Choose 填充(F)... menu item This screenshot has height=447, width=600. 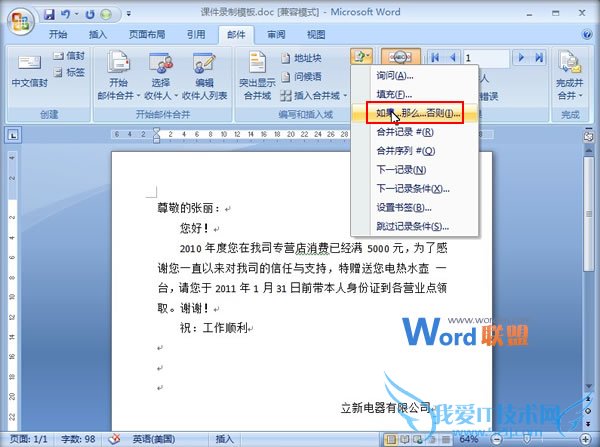coord(415,94)
